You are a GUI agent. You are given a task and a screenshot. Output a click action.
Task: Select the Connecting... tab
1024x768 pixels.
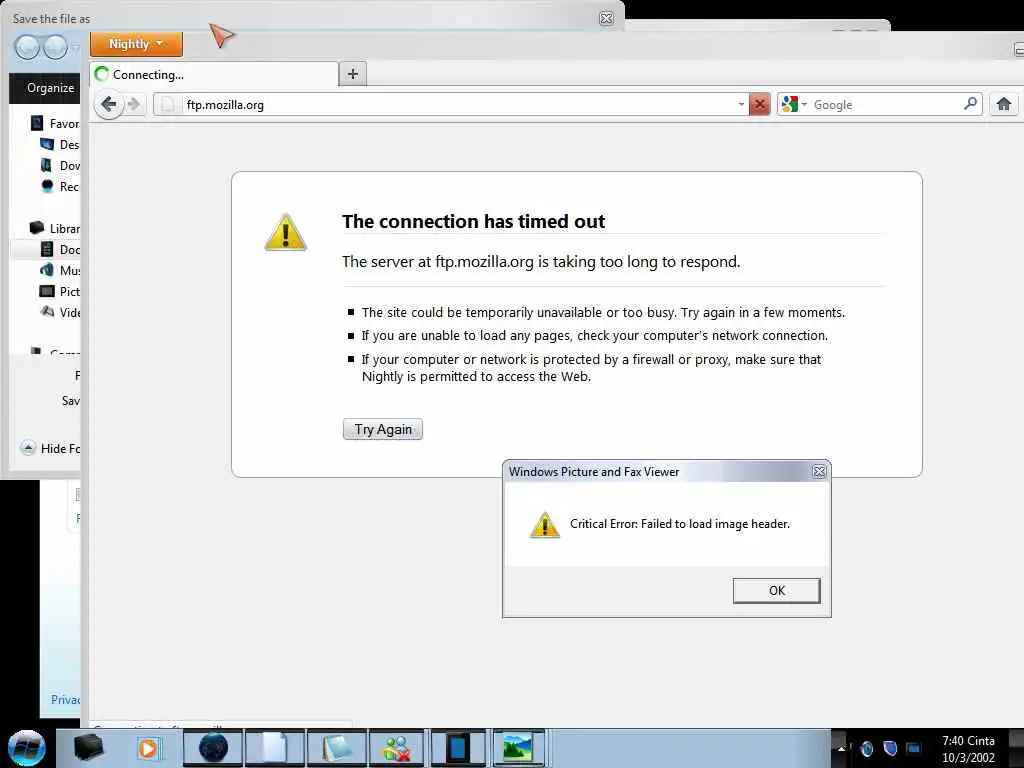point(215,74)
